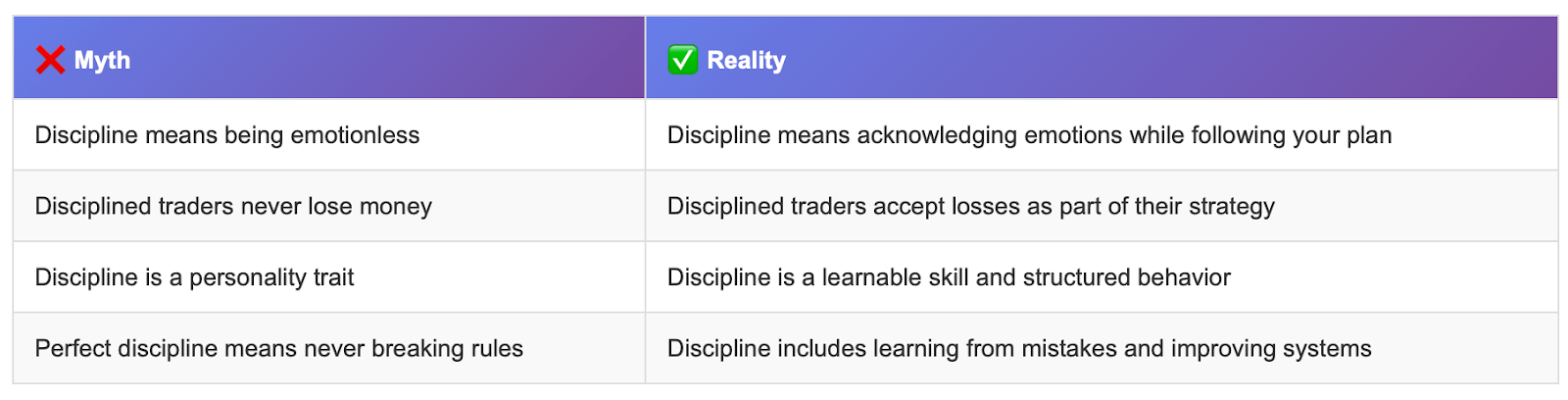Select the 'learnable skill and structured behavior' cell
This screenshot has width=1568, height=400.
pyautogui.click(x=1102, y=277)
